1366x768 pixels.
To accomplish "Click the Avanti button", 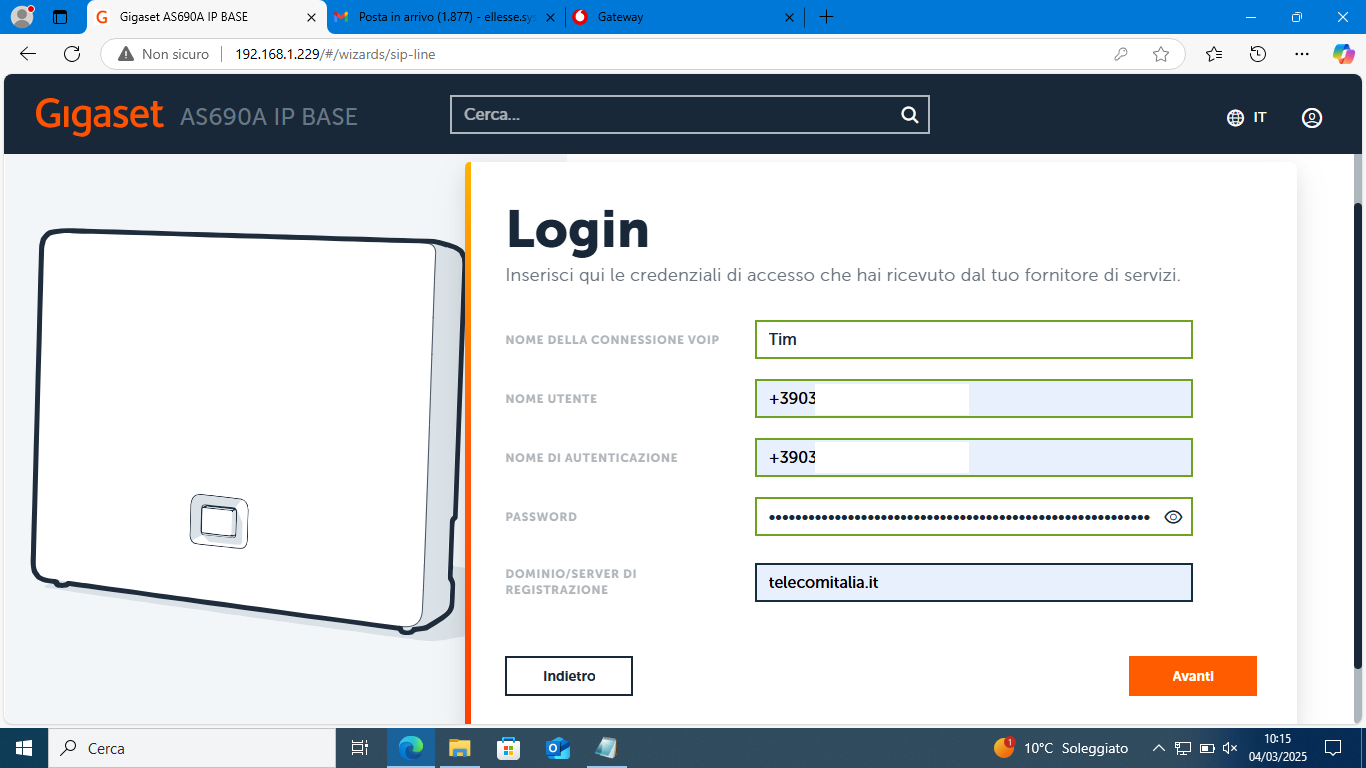I will click(1192, 676).
